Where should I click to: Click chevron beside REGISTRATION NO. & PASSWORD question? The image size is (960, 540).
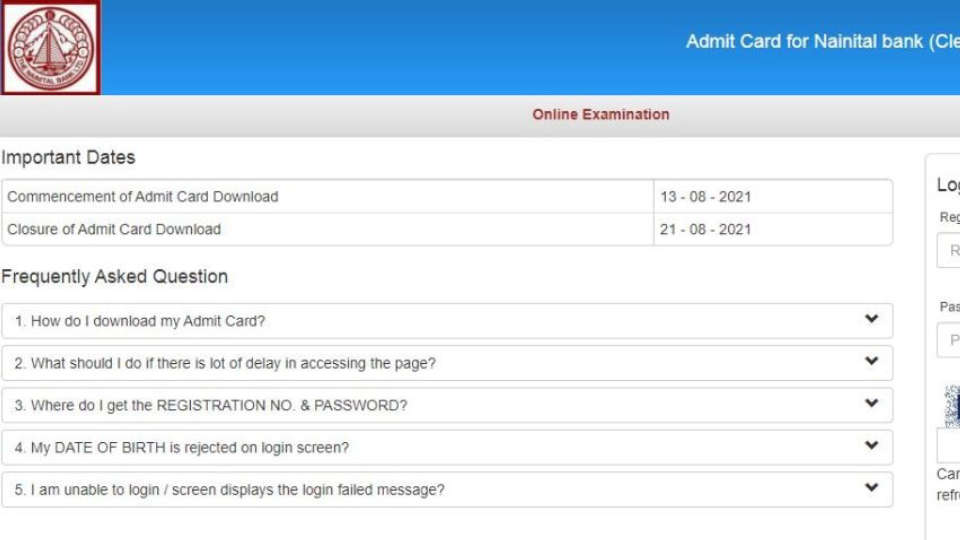coord(871,404)
